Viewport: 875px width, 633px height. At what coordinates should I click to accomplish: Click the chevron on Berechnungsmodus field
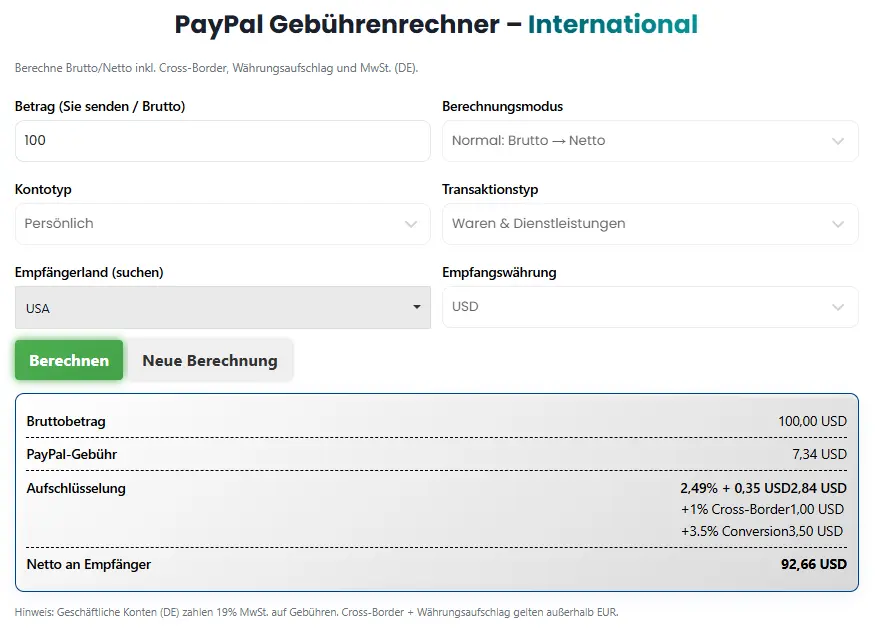pos(840,140)
